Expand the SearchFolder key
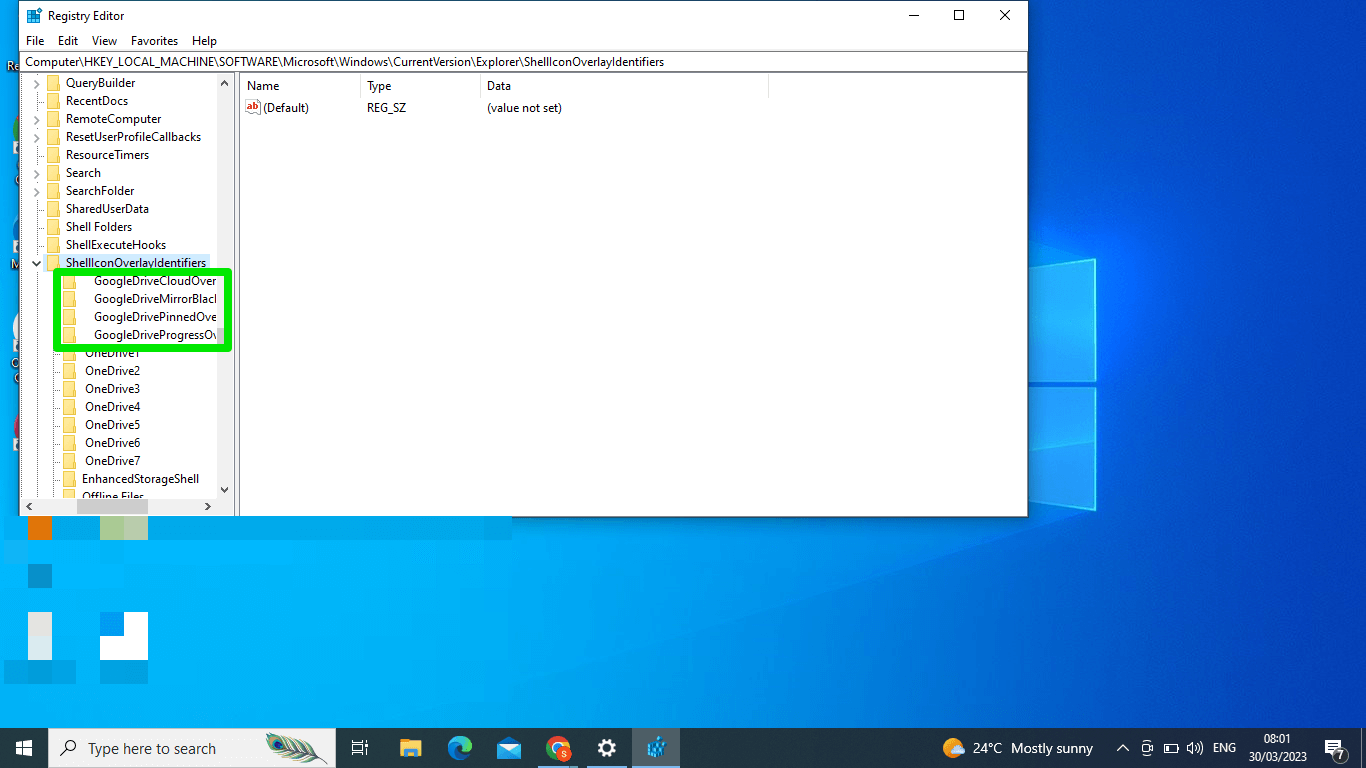This screenshot has width=1366, height=768. point(37,191)
